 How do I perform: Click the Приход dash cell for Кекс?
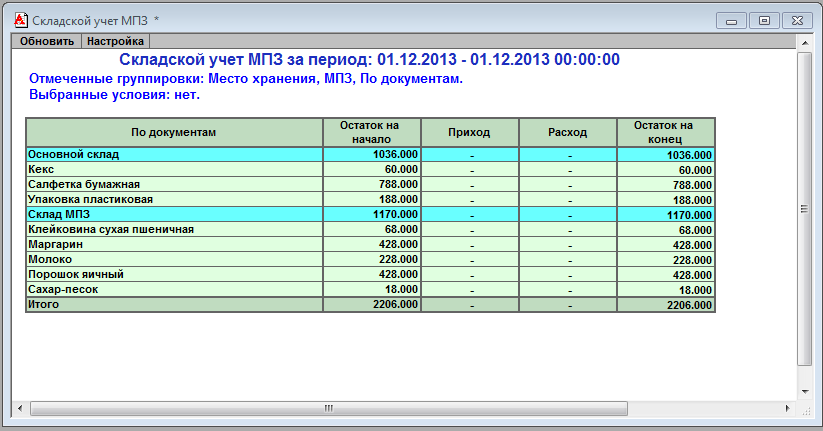pos(472,170)
